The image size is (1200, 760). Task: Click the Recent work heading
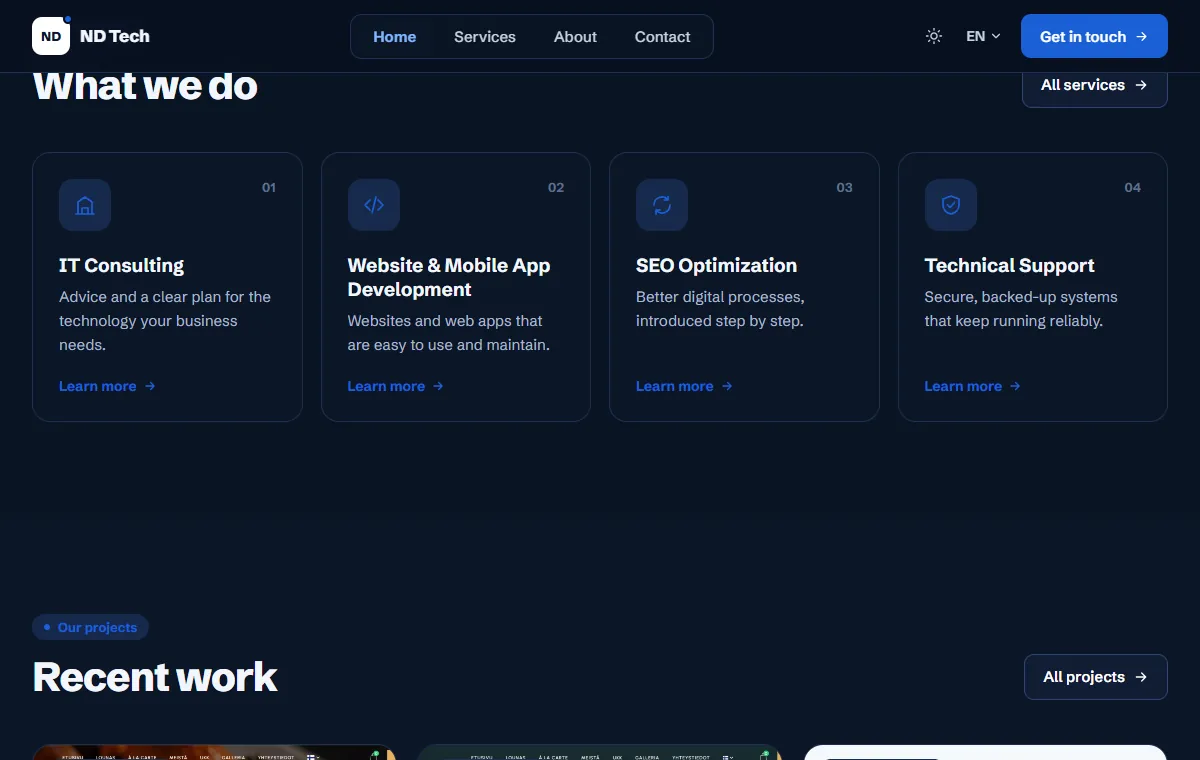coord(155,677)
